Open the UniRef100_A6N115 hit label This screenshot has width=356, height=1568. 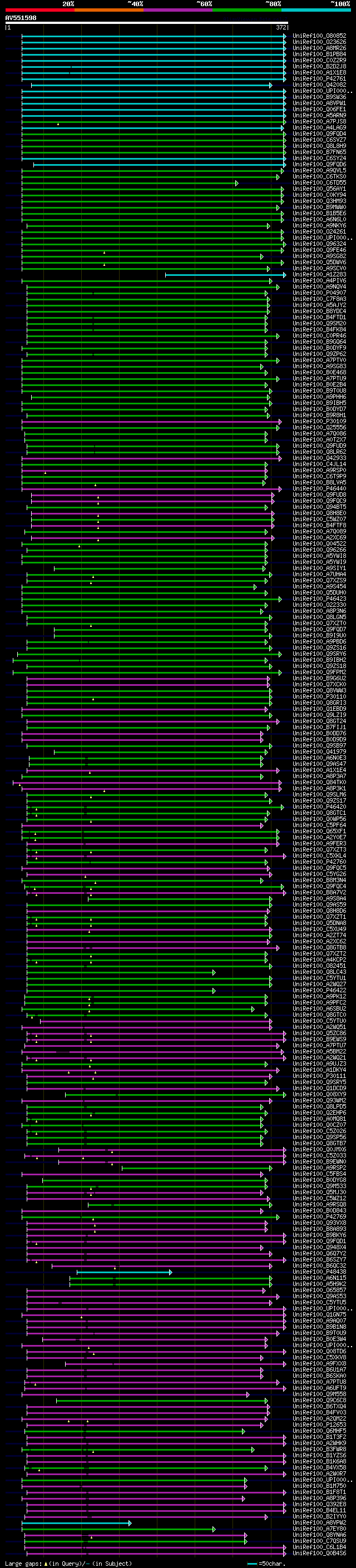(319, 1278)
